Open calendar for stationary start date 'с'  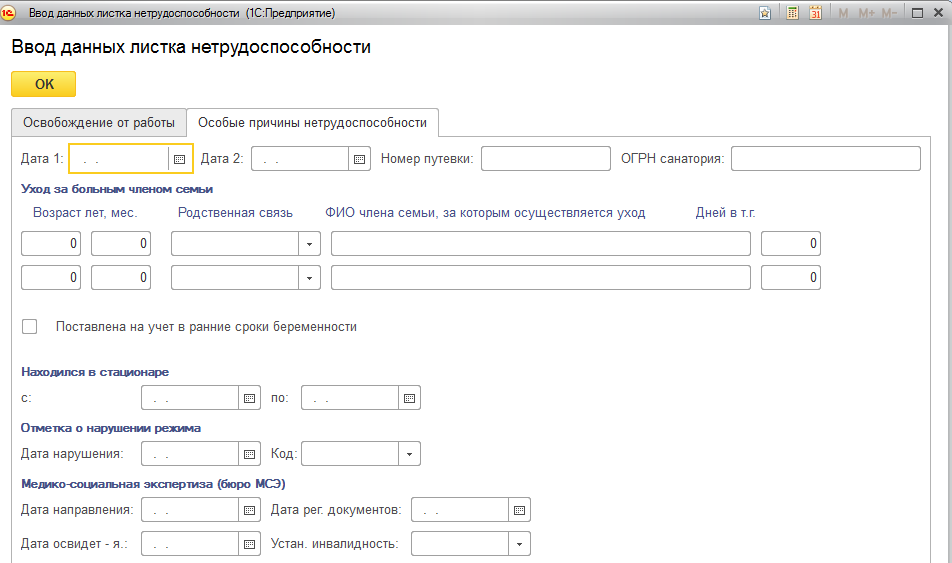250,398
